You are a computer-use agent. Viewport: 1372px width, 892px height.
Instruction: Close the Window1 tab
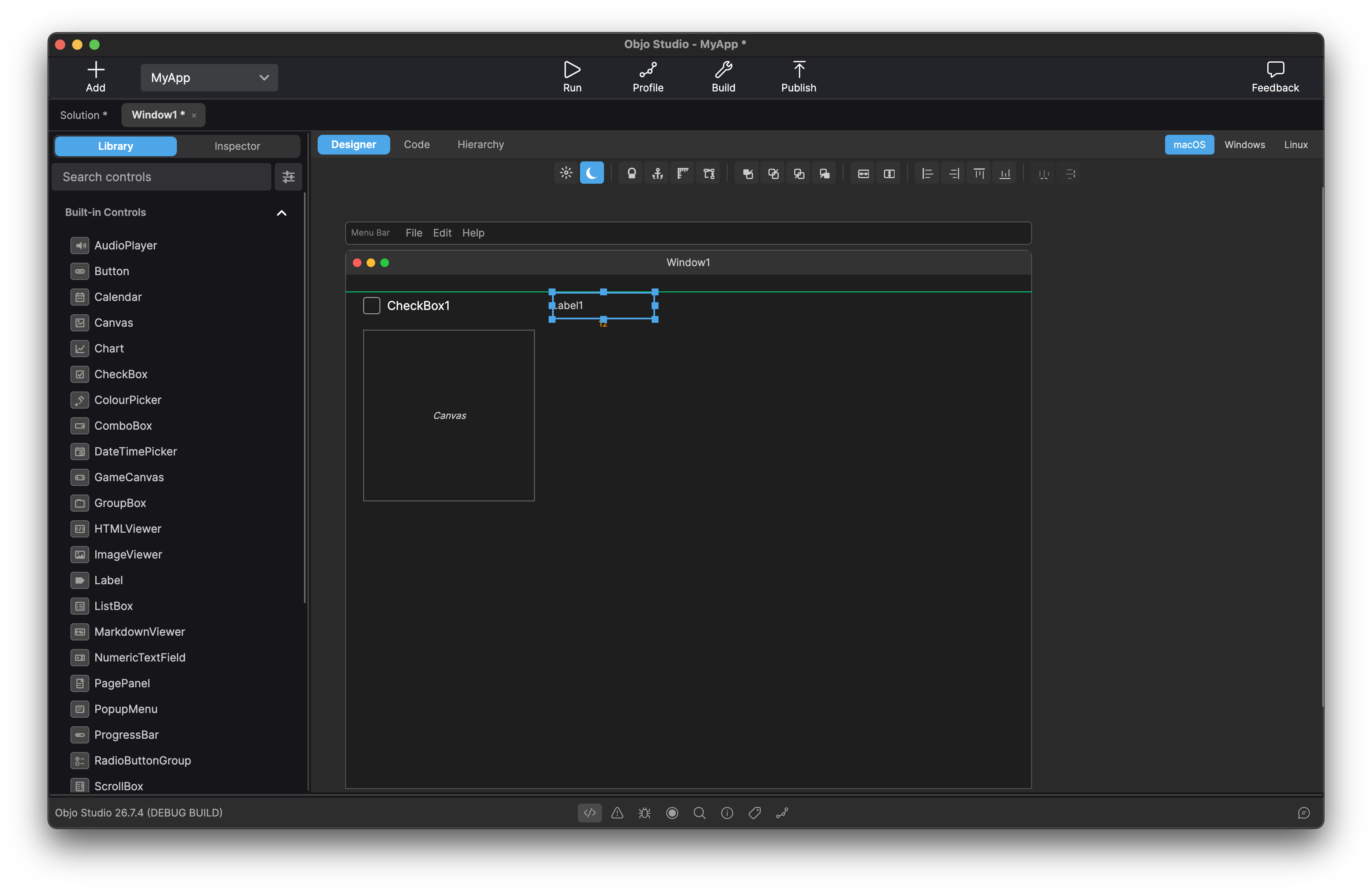(x=194, y=116)
